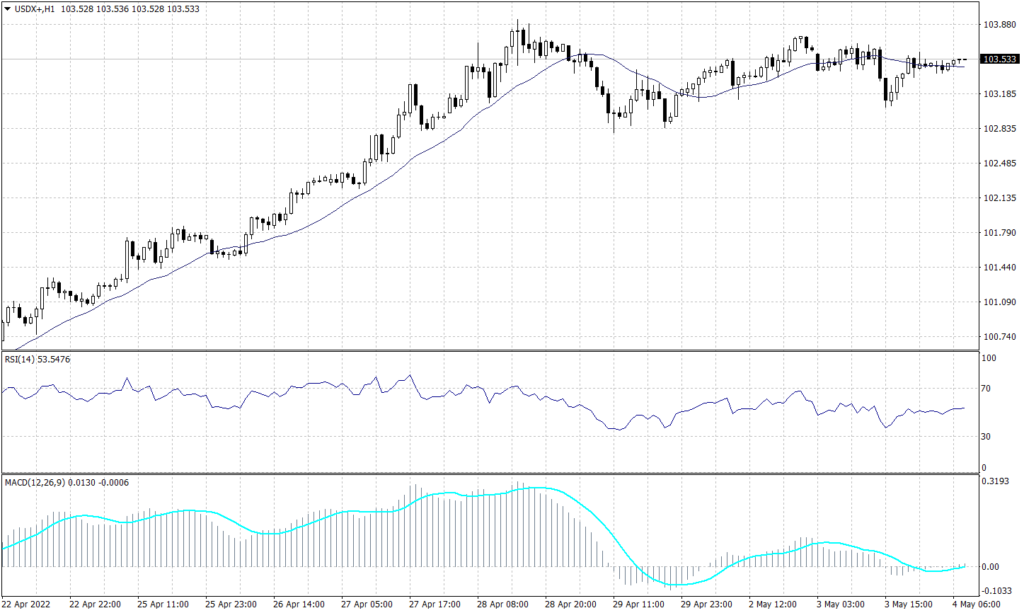Screen dimensions: 1024x613
Task: Click the current price tag 103.533
Action: click(1000, 61)
